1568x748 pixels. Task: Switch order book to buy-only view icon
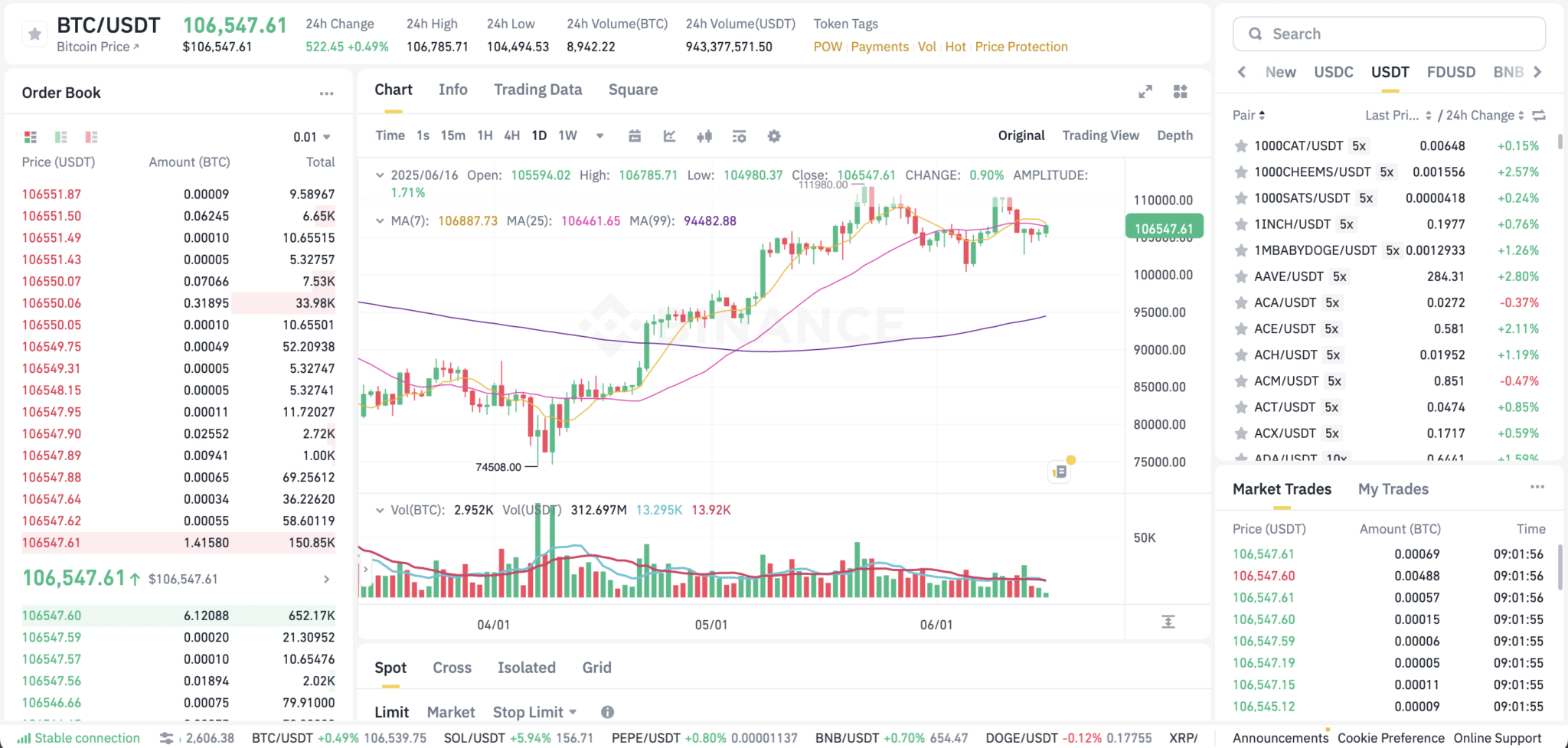(61, 137)
